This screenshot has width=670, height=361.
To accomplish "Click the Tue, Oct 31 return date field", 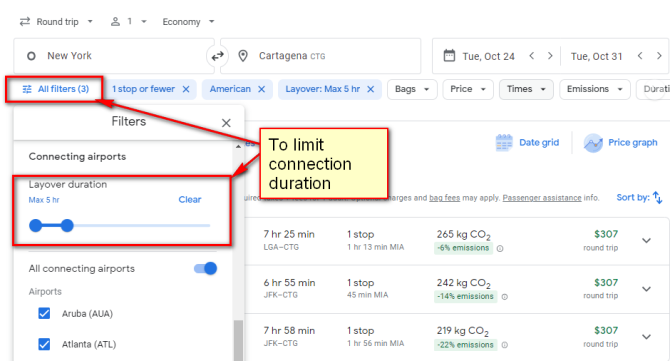I will coord(597,56).
